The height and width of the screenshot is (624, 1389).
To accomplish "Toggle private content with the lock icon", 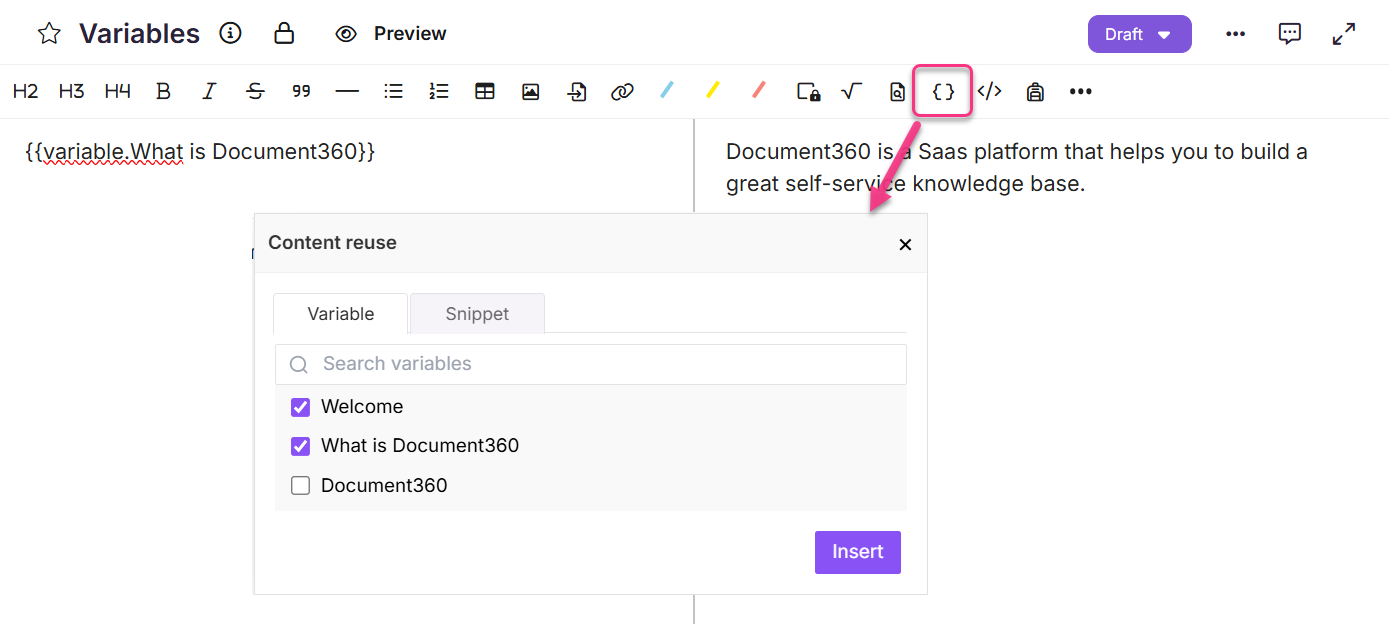I will 807,91.
